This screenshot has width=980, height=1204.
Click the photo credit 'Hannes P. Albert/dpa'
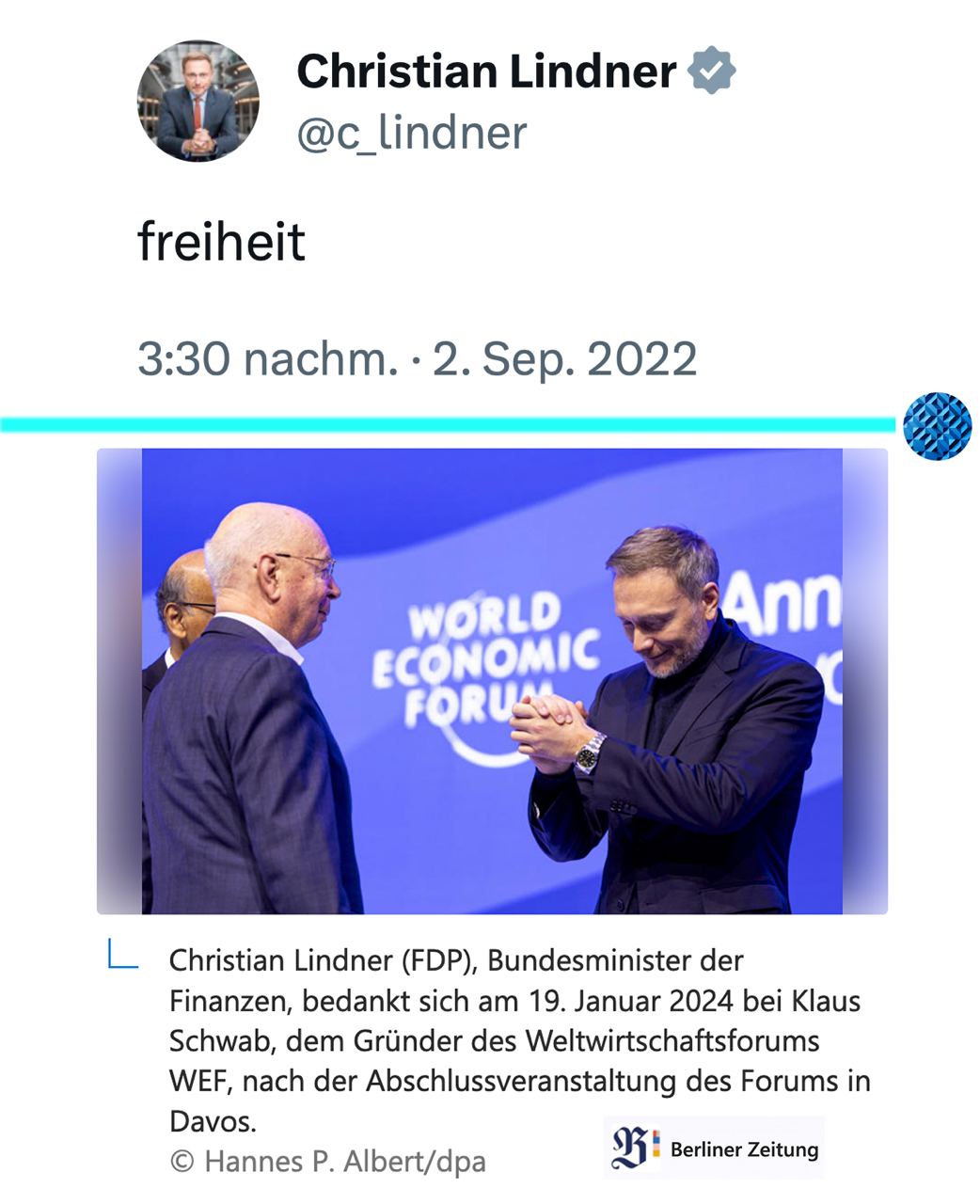pos(344,1162)
